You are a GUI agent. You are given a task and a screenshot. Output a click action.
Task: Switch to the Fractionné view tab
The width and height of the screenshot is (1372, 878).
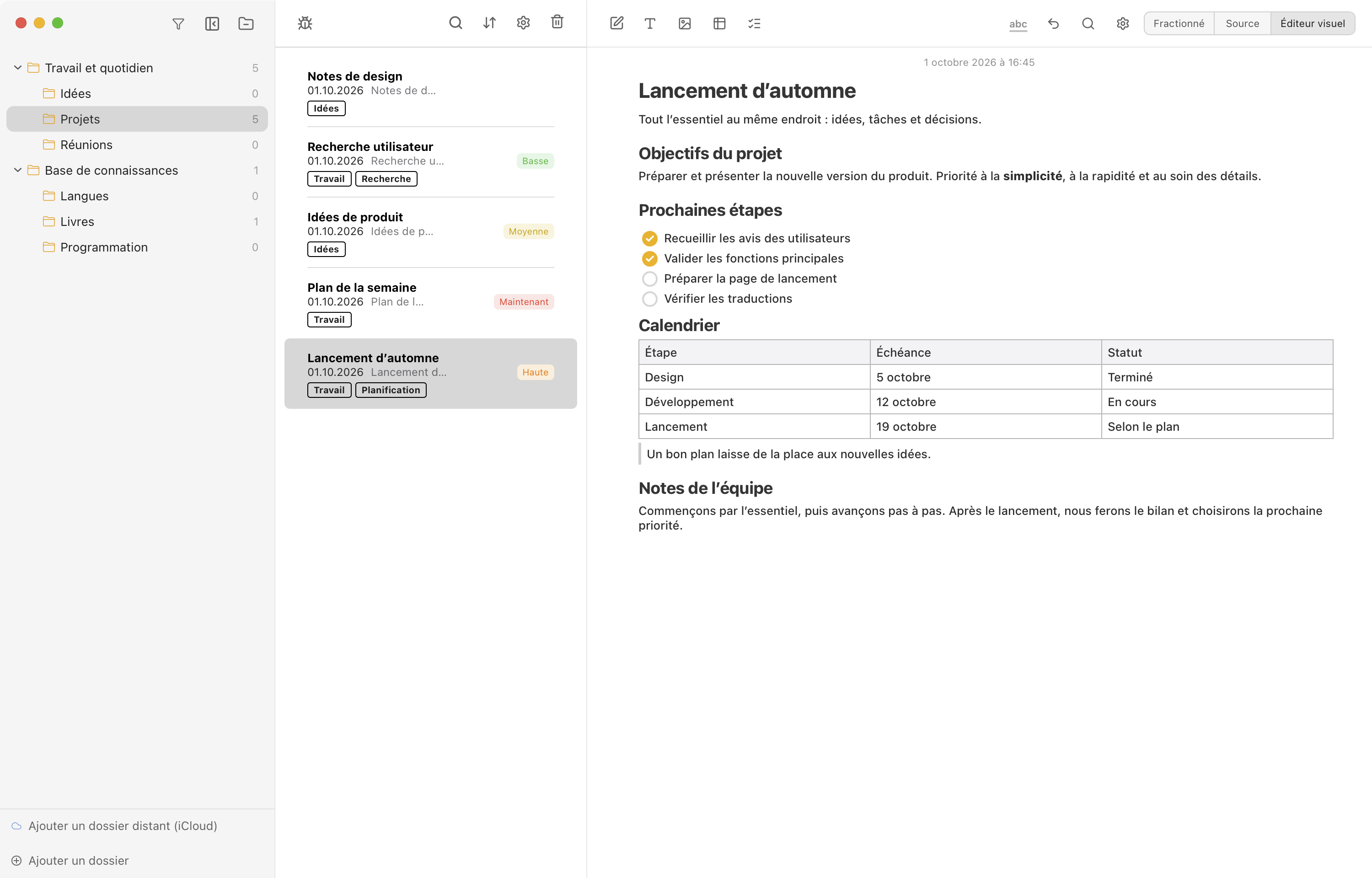(1179, 23)
